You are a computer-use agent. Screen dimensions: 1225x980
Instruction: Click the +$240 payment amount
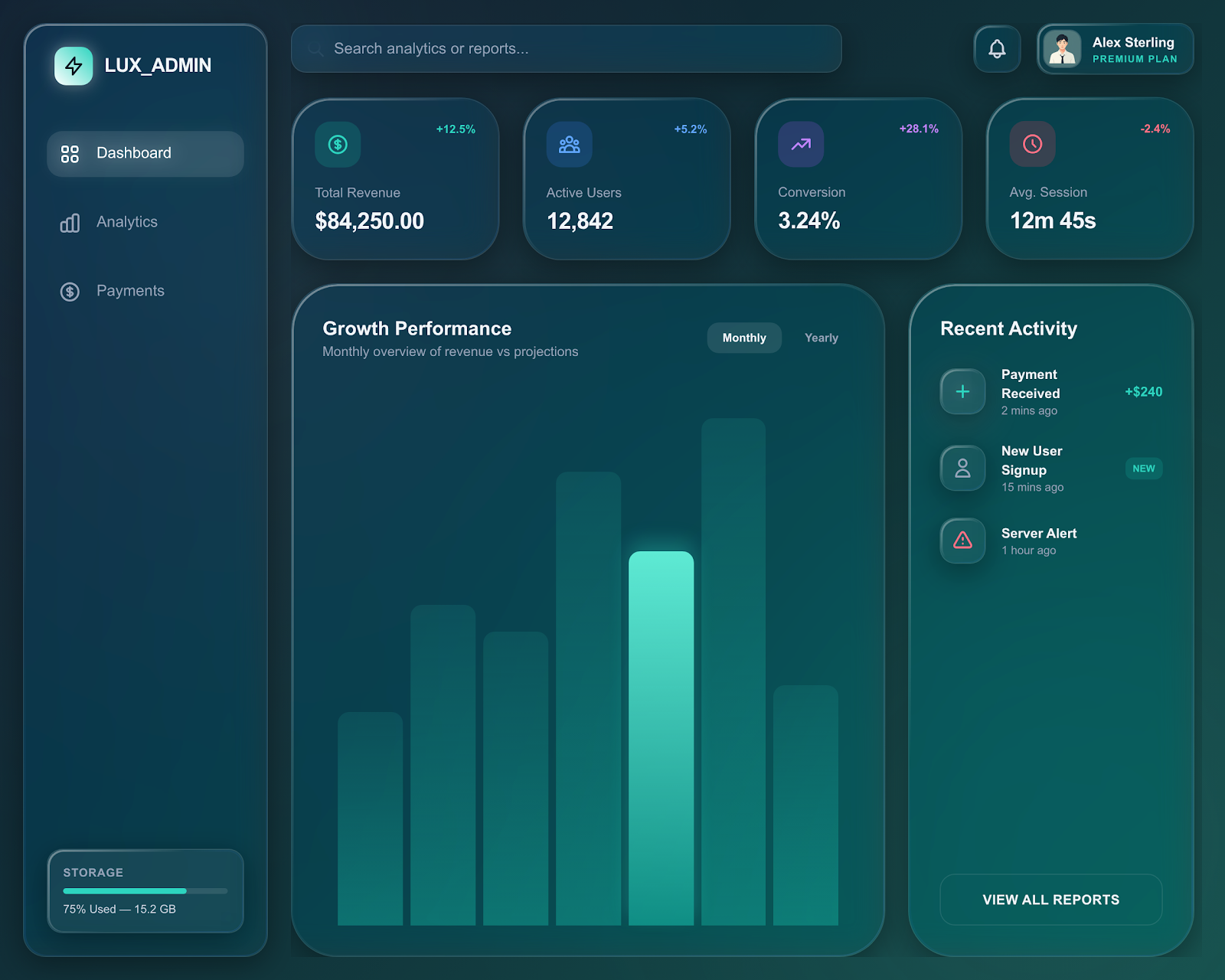click(1143, 392)
